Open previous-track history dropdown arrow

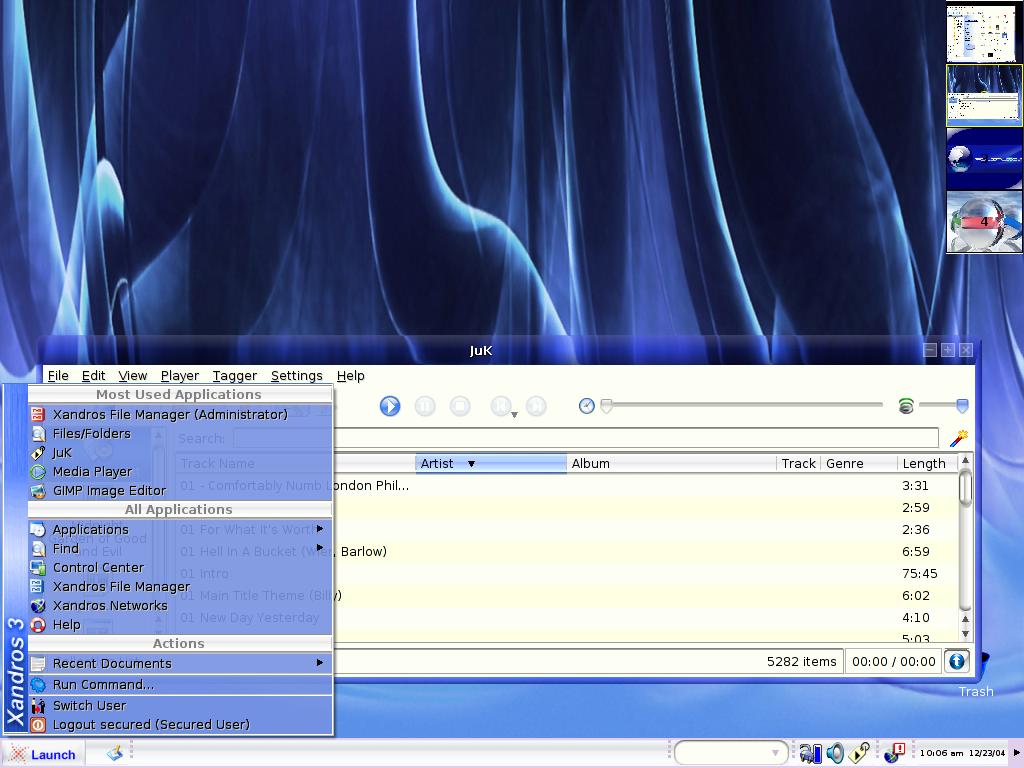pyautogui.click(x=515, y=414)
